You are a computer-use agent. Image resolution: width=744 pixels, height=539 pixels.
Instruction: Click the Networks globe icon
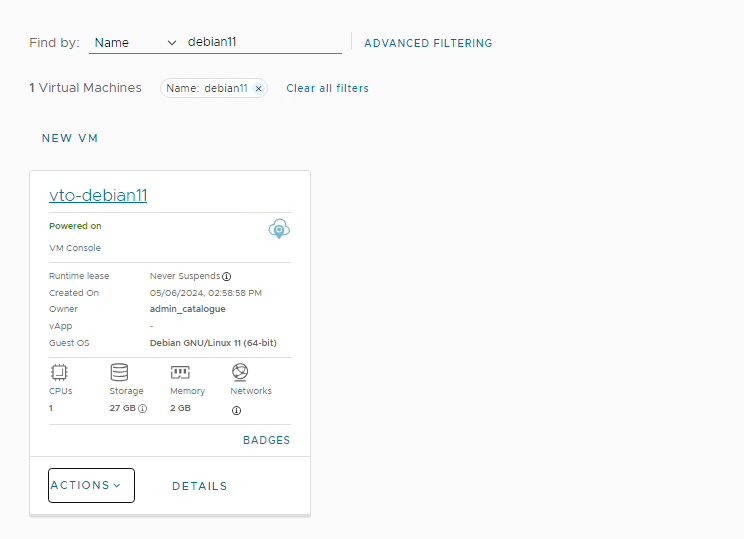pyautogui.click(x=239, y=372)
